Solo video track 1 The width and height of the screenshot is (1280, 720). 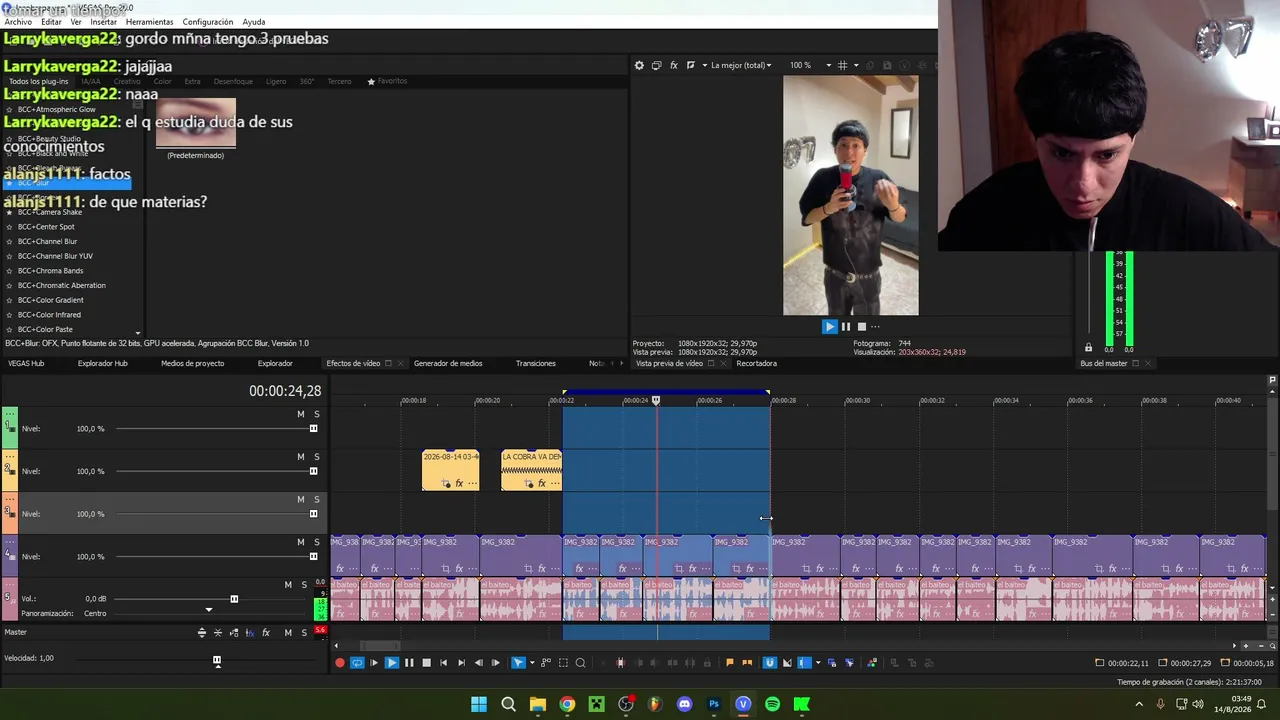pos(317,414)
